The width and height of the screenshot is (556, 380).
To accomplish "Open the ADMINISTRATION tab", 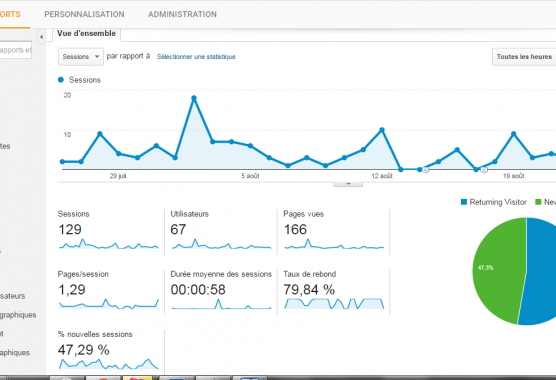I will [182, 14].
